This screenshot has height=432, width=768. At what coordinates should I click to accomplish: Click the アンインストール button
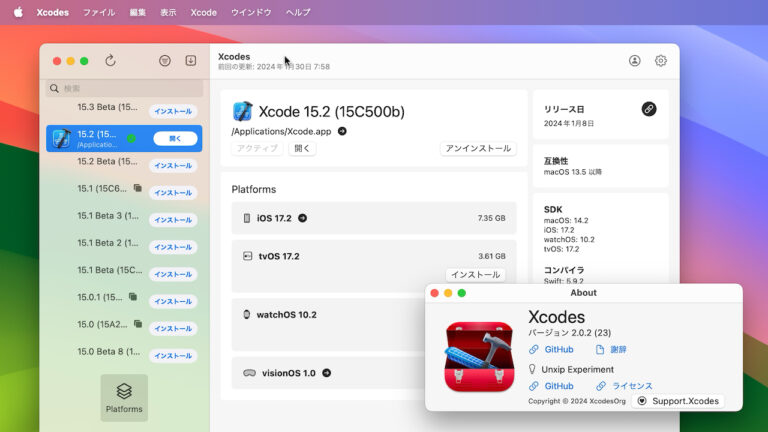478,148
